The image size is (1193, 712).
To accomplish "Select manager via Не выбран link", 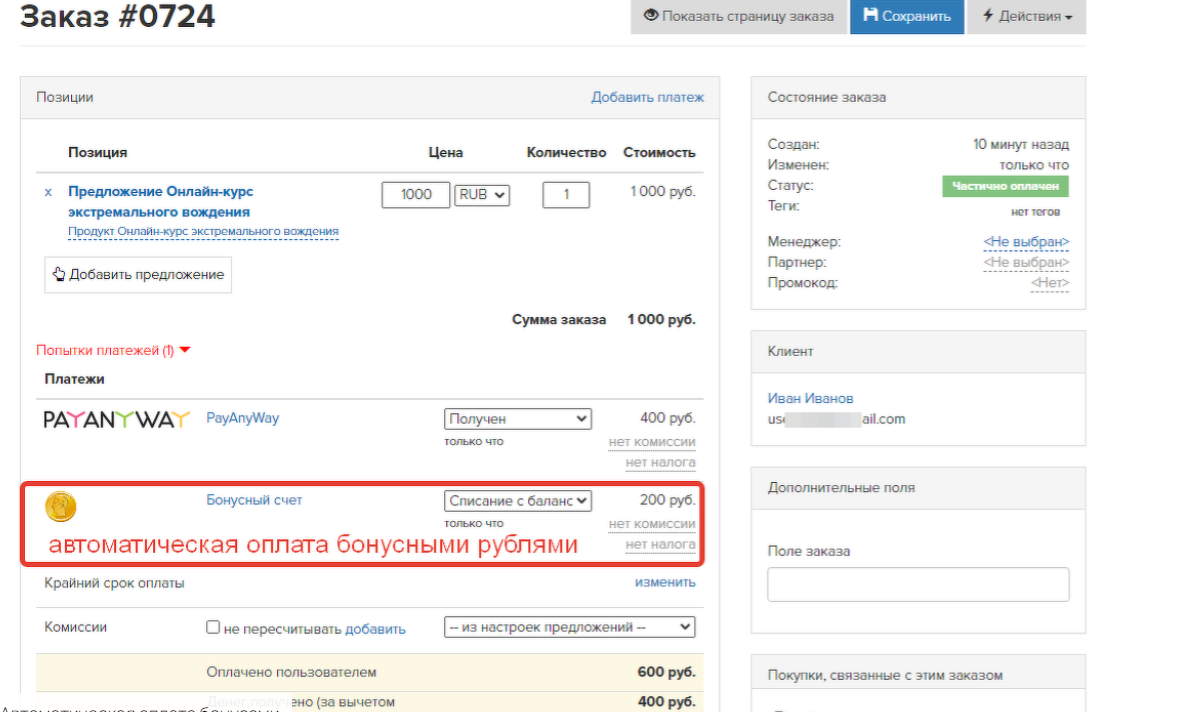I will [x=1026, y=242].
